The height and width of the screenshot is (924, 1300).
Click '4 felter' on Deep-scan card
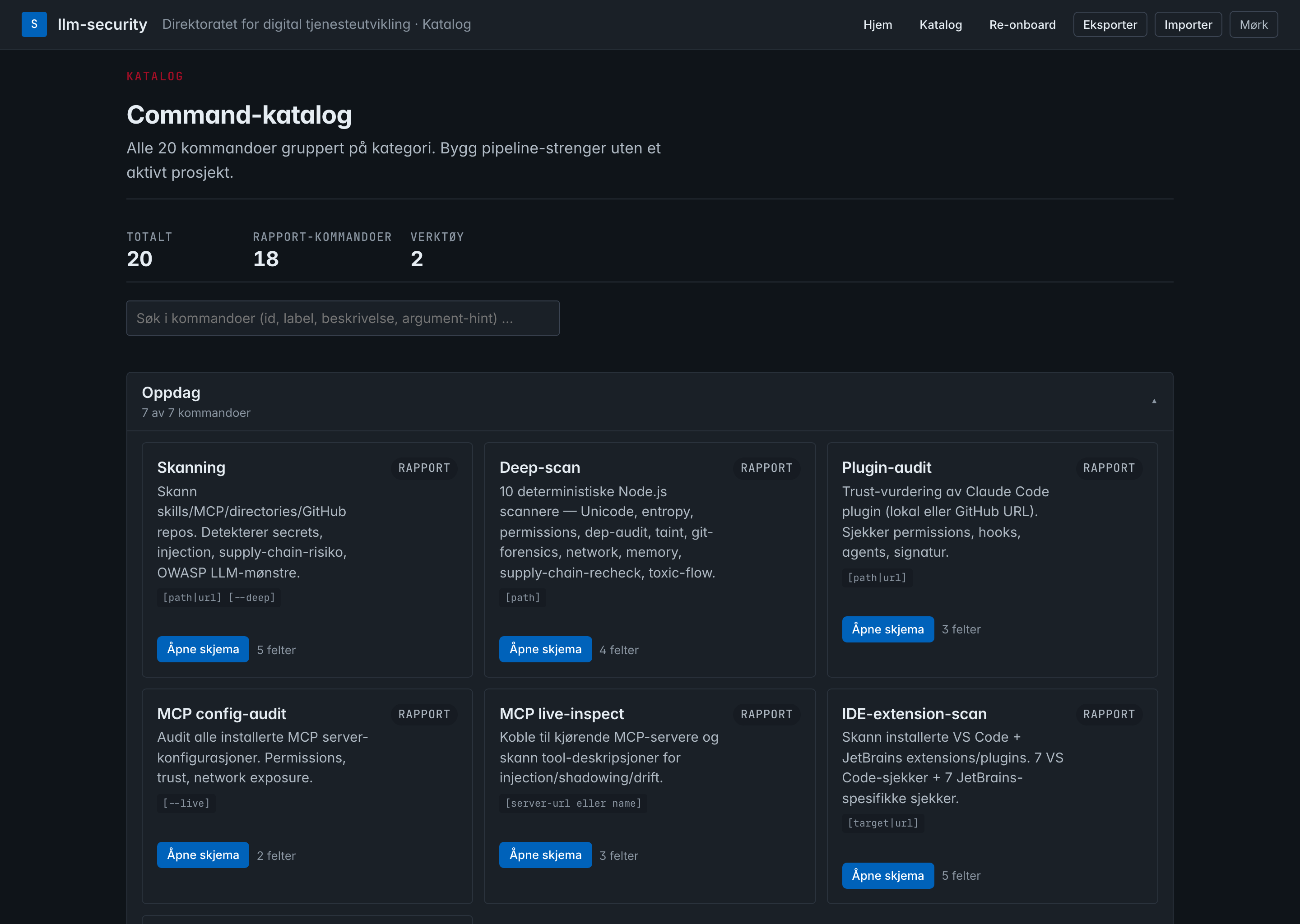click(619, 650)
